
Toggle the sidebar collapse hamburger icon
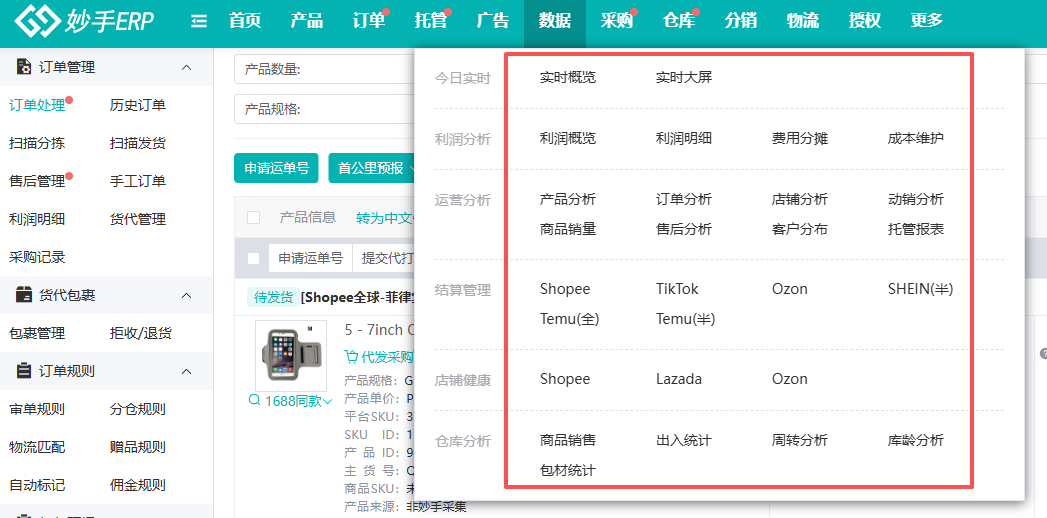[198, 21]
